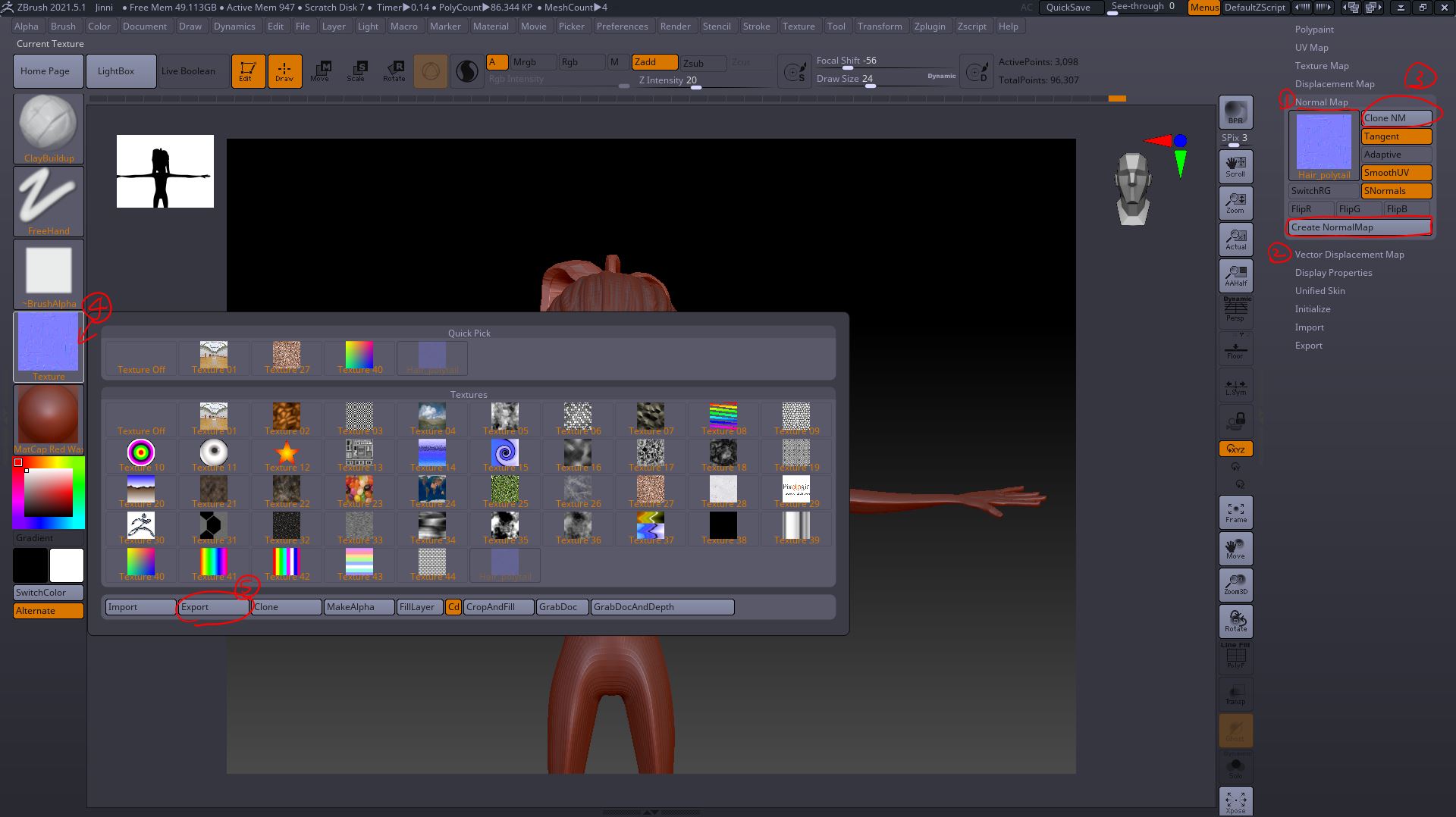Click the Create NormalMap button
Viewport: 1456px width, 817px height.
coord(1359,227)
